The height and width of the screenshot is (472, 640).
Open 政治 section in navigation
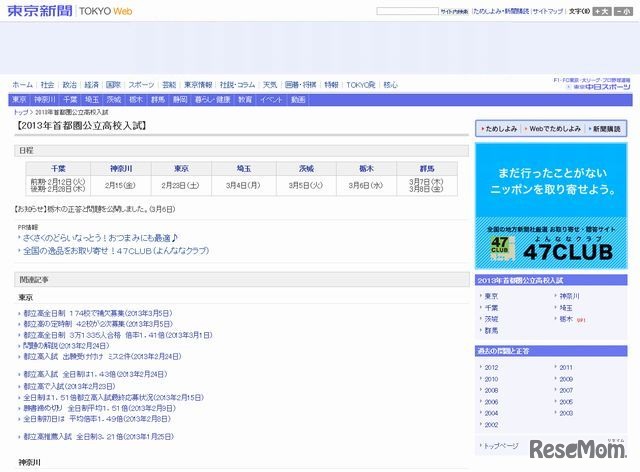tap(69, 85)
